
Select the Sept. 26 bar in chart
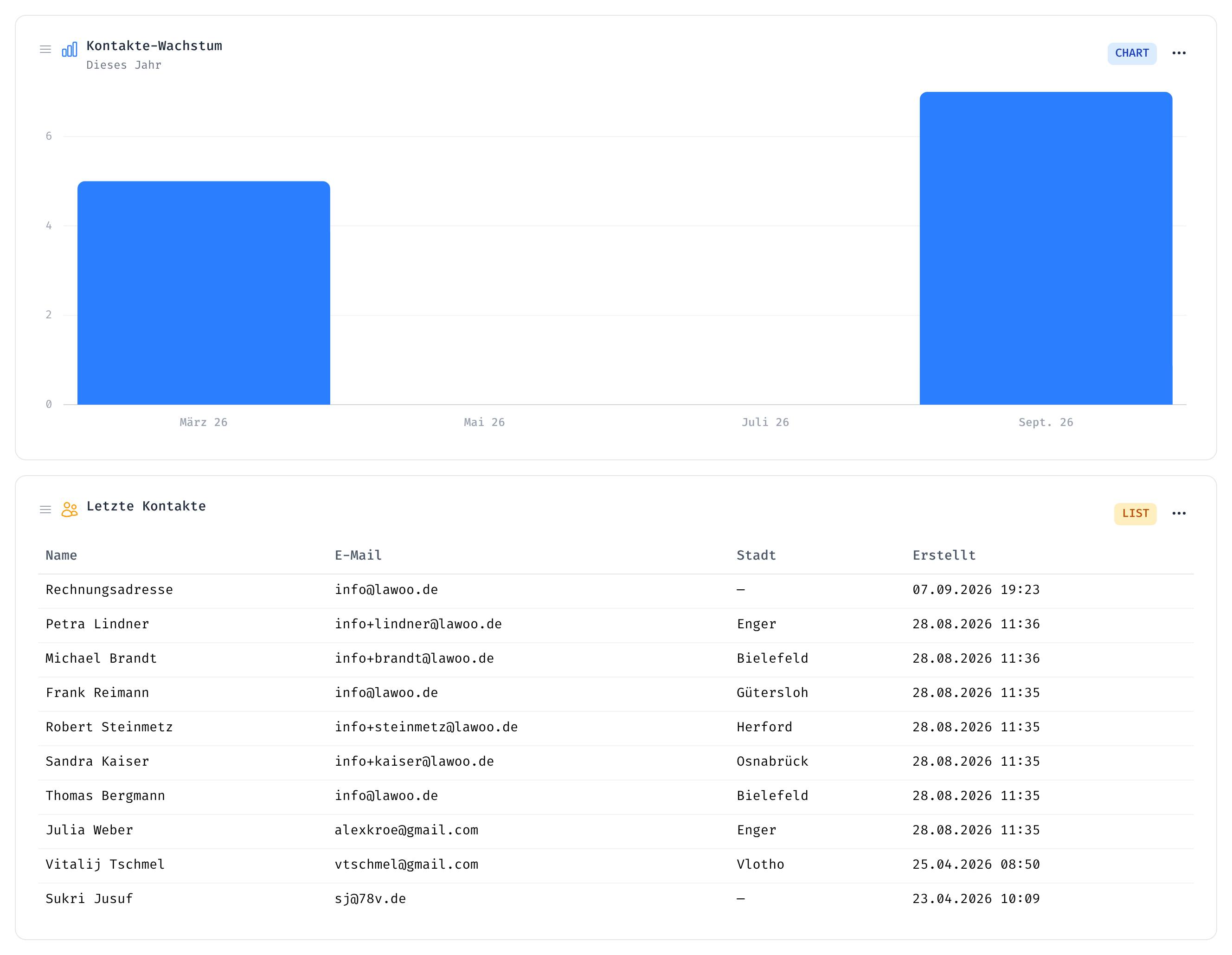(x=1046, y=248)
